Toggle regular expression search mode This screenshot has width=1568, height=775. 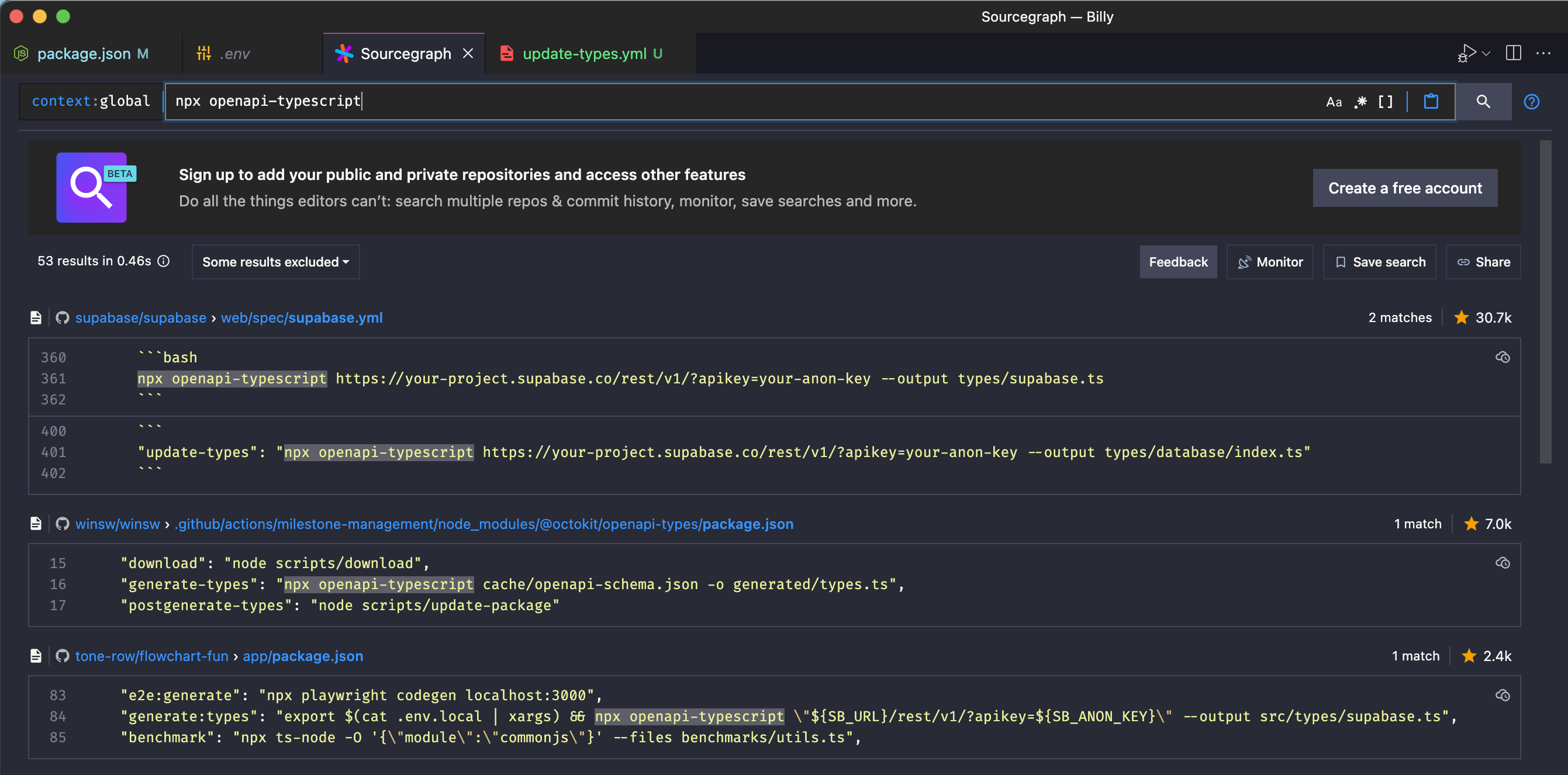pos(1360,102)
